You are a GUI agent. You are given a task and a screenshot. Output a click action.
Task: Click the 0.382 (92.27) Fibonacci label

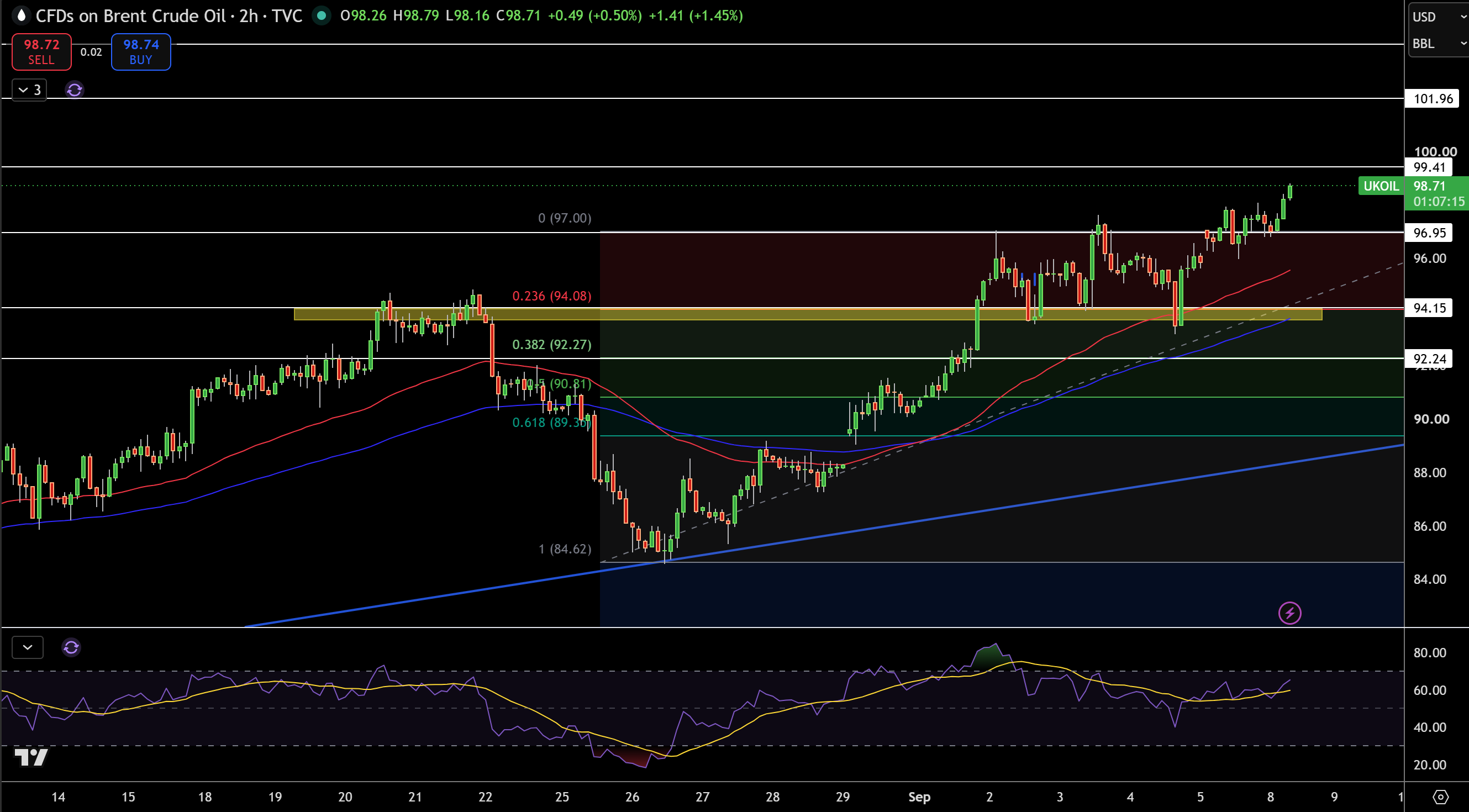(551, 345)
